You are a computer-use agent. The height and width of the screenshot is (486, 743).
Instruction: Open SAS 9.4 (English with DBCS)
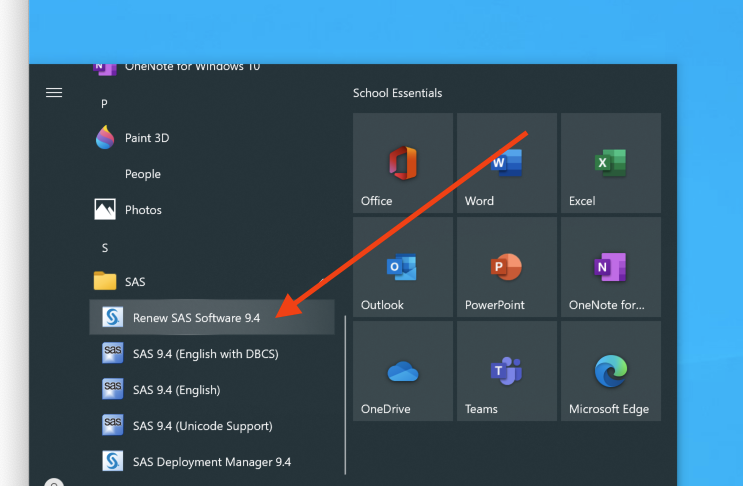(205, 354)
